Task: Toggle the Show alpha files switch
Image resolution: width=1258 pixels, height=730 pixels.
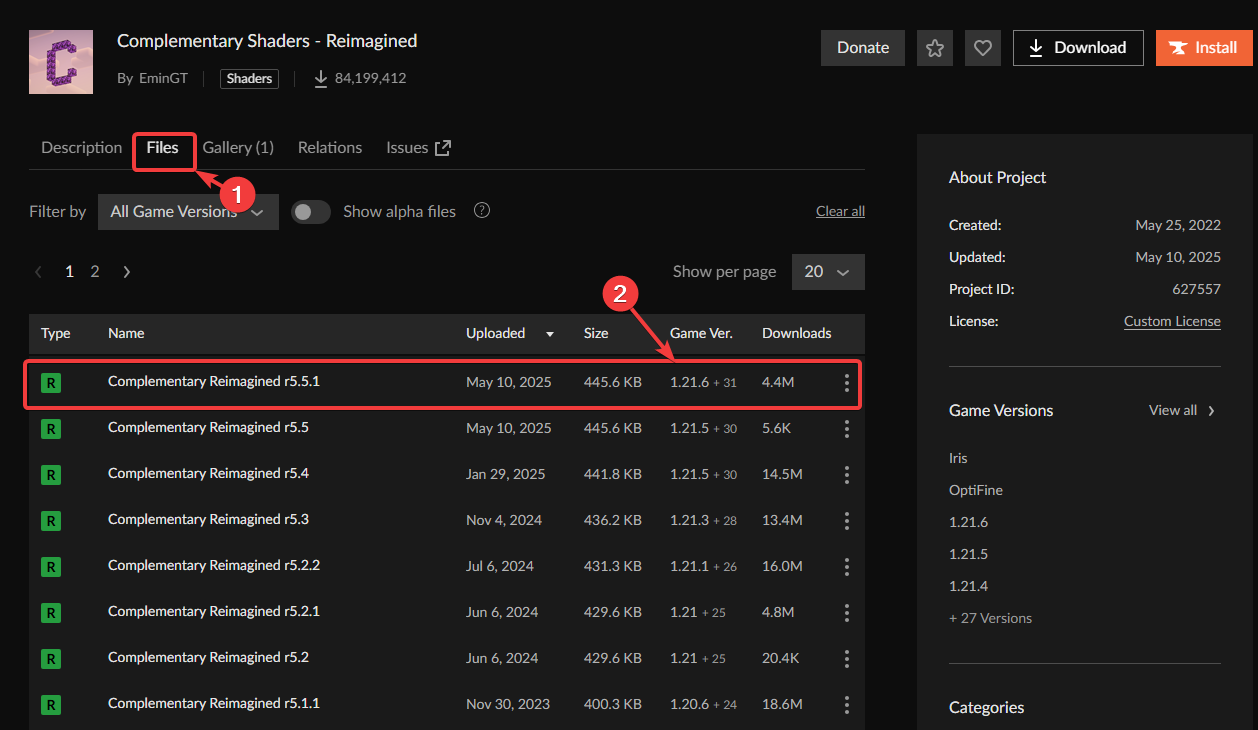Action: click(x=311, y=212)
